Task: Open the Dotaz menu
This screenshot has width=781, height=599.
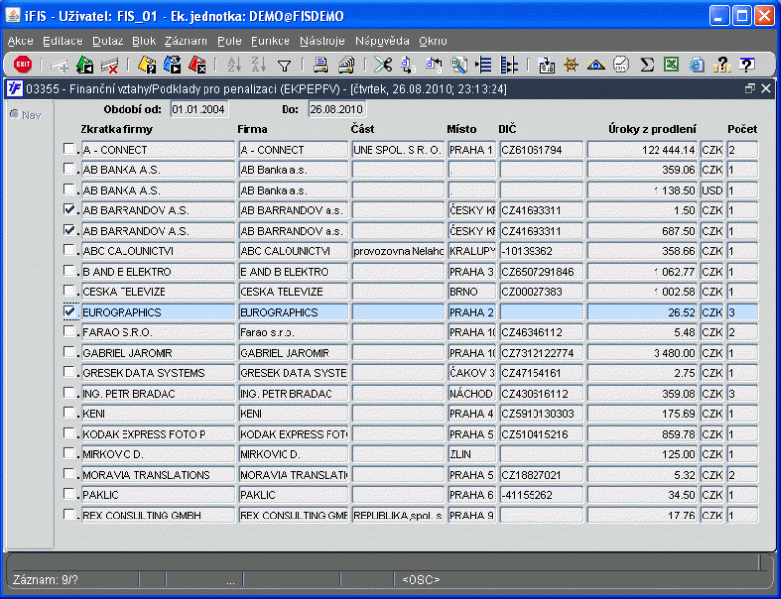Action: 108,41
